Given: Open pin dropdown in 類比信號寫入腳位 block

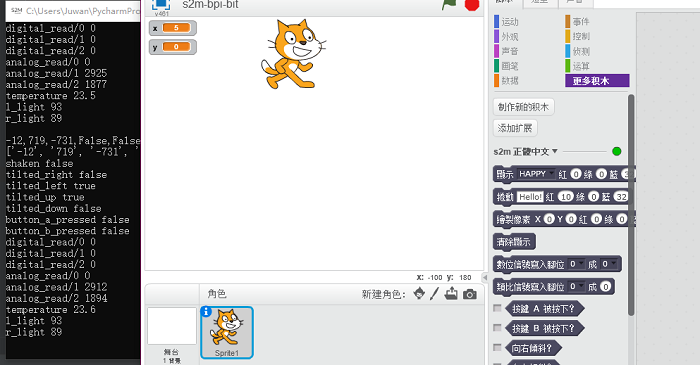Looking at the screenshot, I should click(576, 286).
